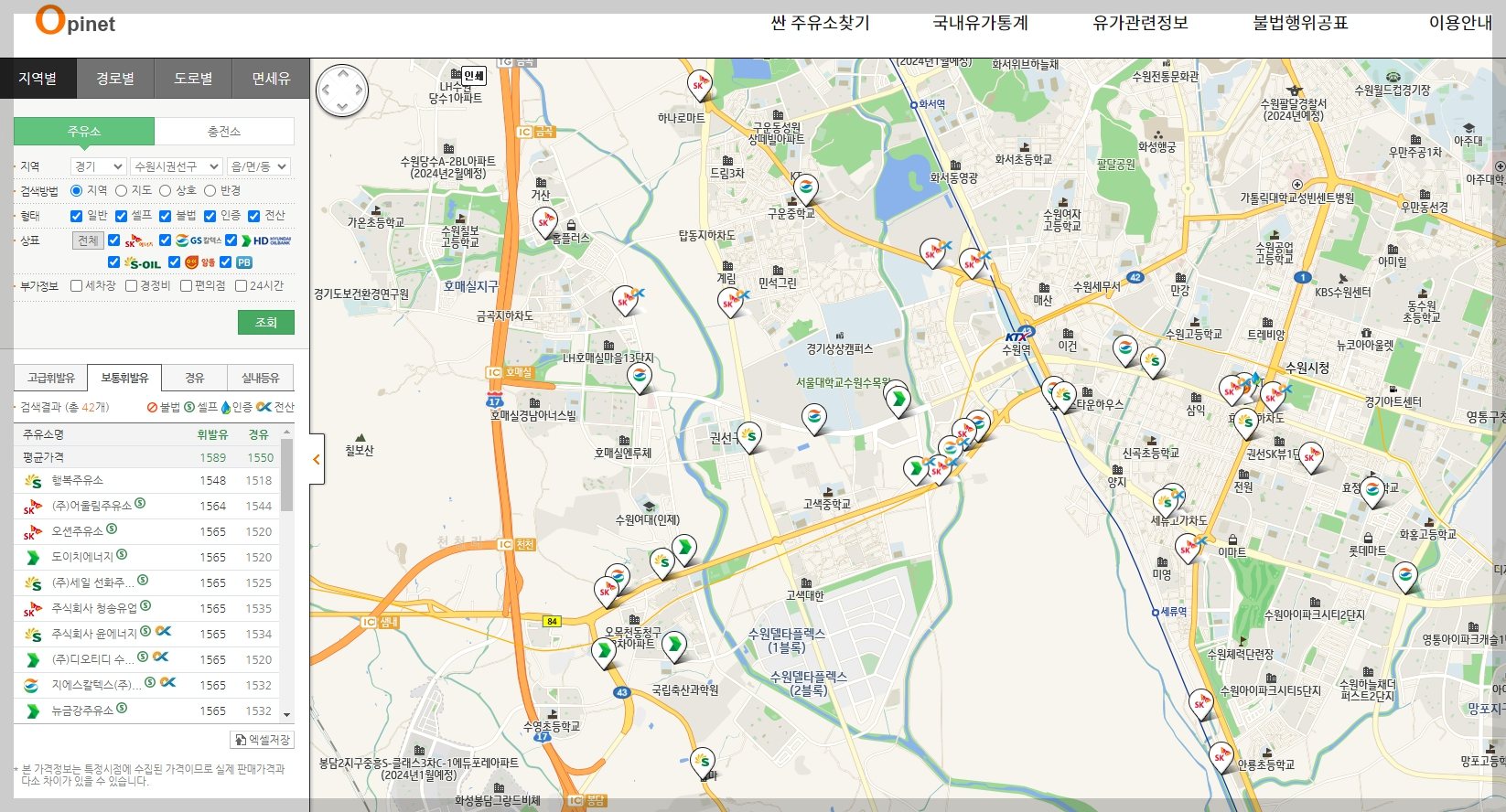Select 지도 search method radio button

pos(121,190)
